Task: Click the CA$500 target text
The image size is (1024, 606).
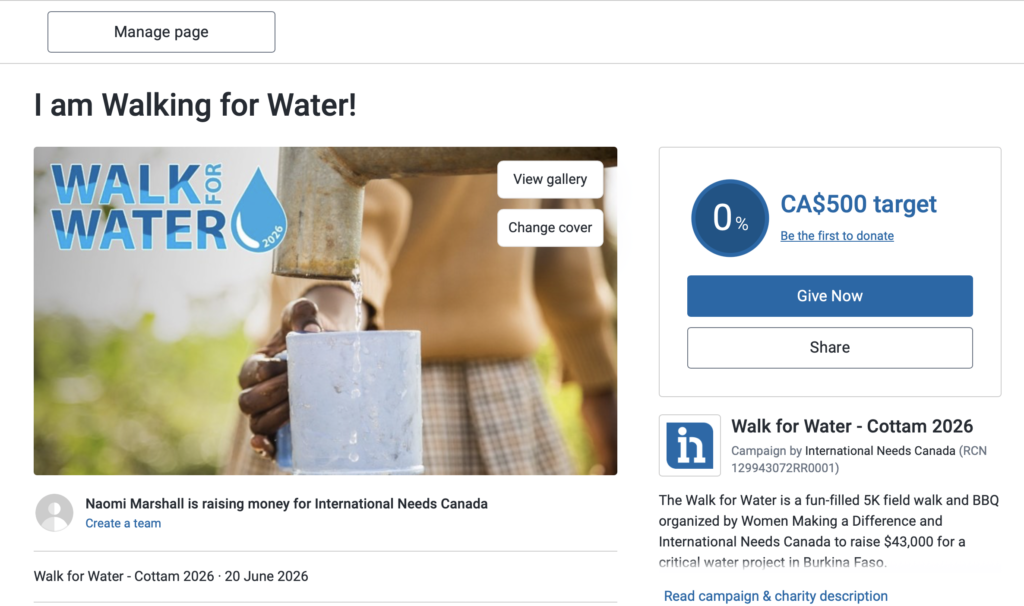Action: tap(858, 204)
